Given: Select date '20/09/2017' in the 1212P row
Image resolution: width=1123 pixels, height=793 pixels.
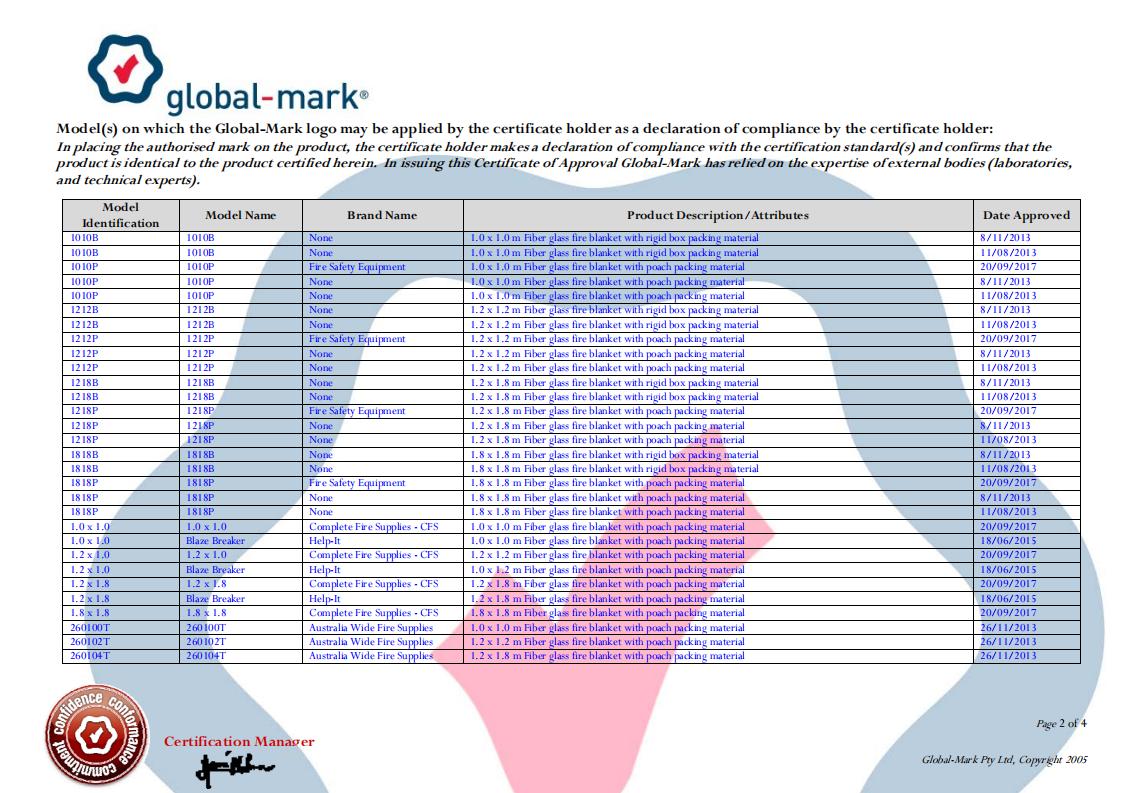Looking at the screenshot, I should 1008,339.
